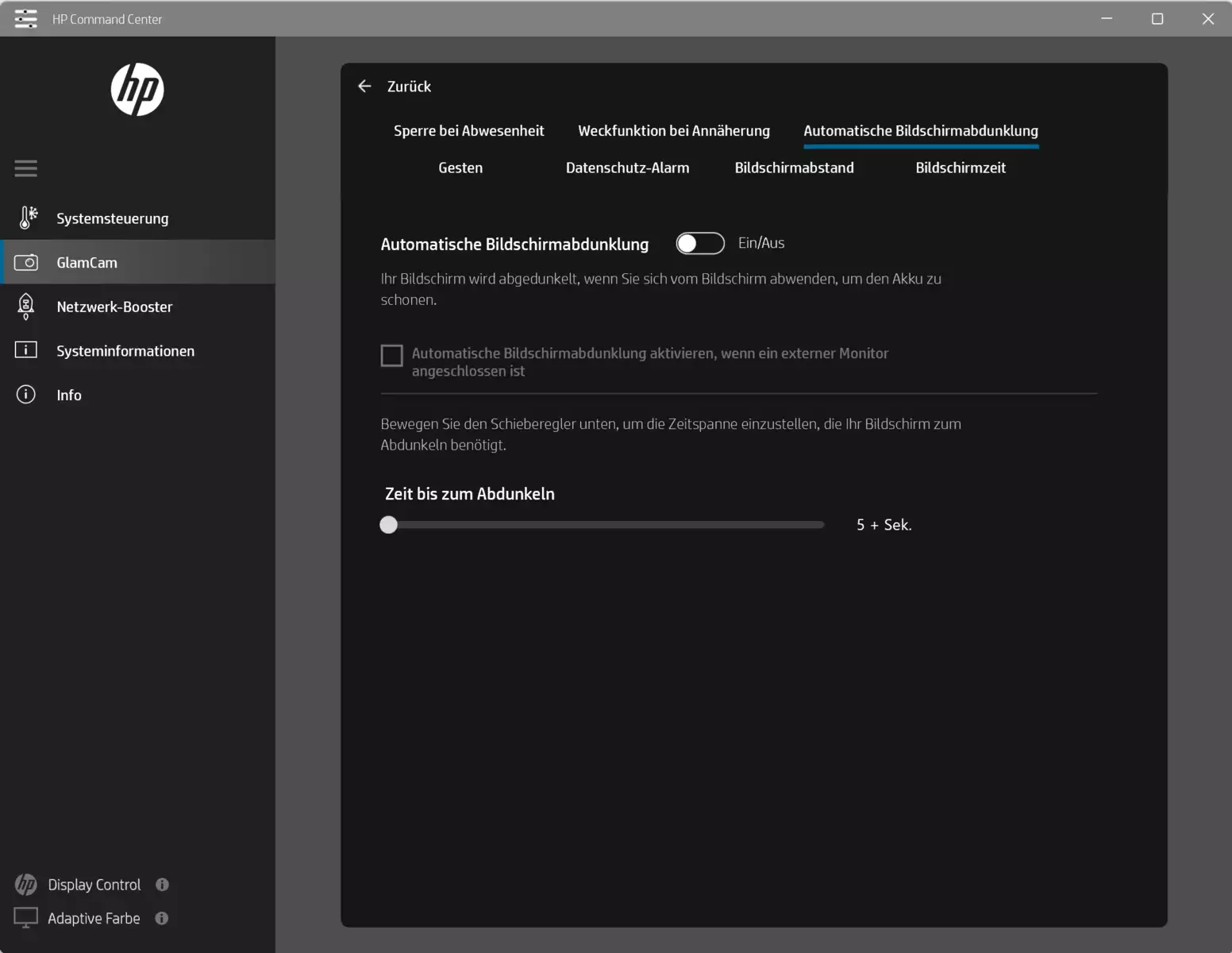Click the Info circle icon
1232x953 pixels.
pos(26,395)
